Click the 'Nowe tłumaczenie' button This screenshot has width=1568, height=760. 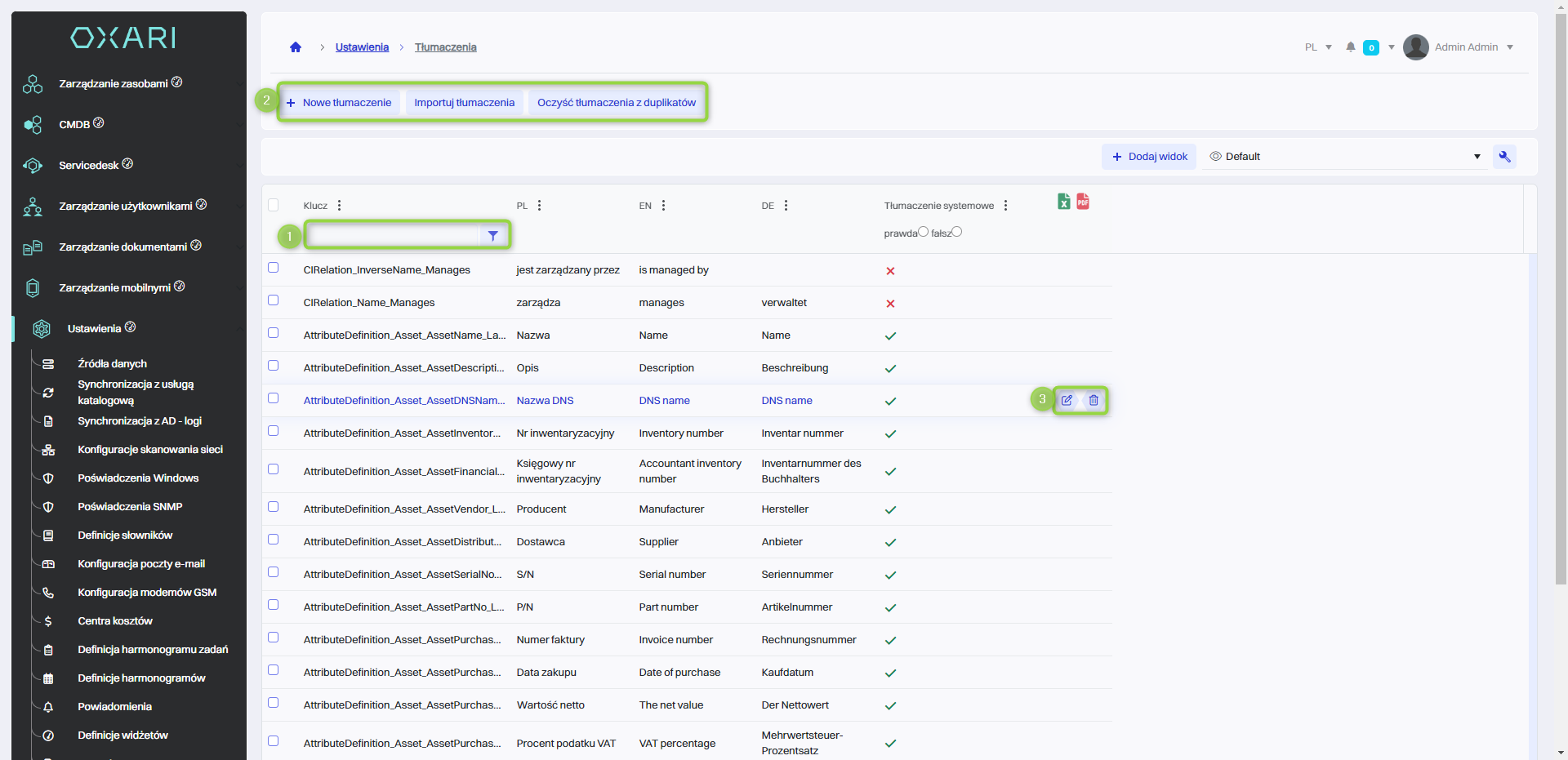coord(340,103)
